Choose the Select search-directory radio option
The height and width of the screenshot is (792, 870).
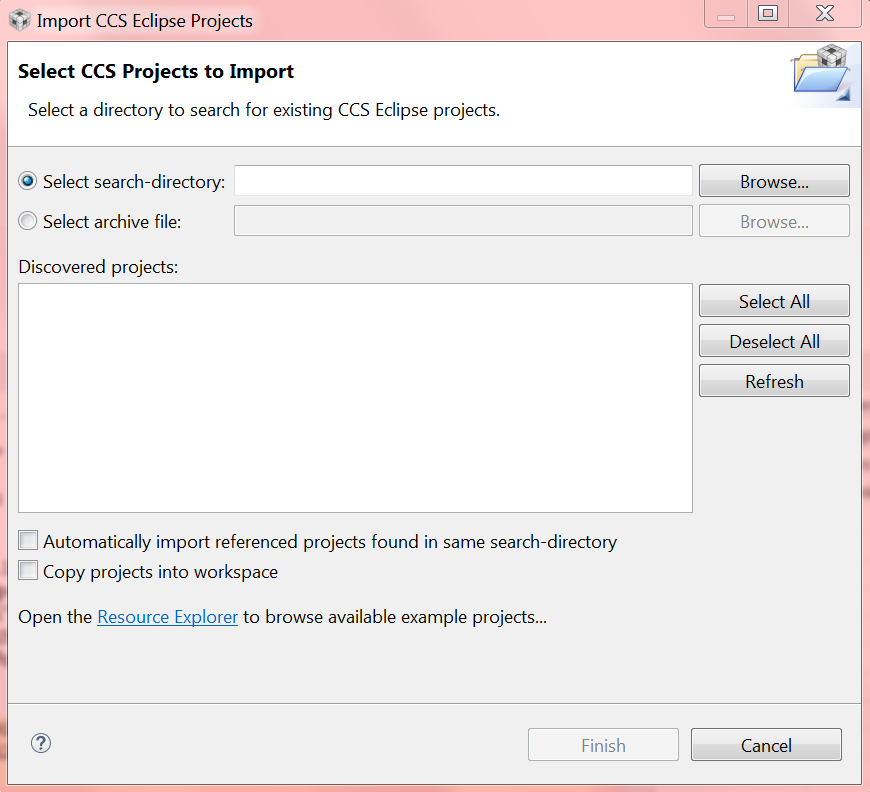click(x=28, y=181)
